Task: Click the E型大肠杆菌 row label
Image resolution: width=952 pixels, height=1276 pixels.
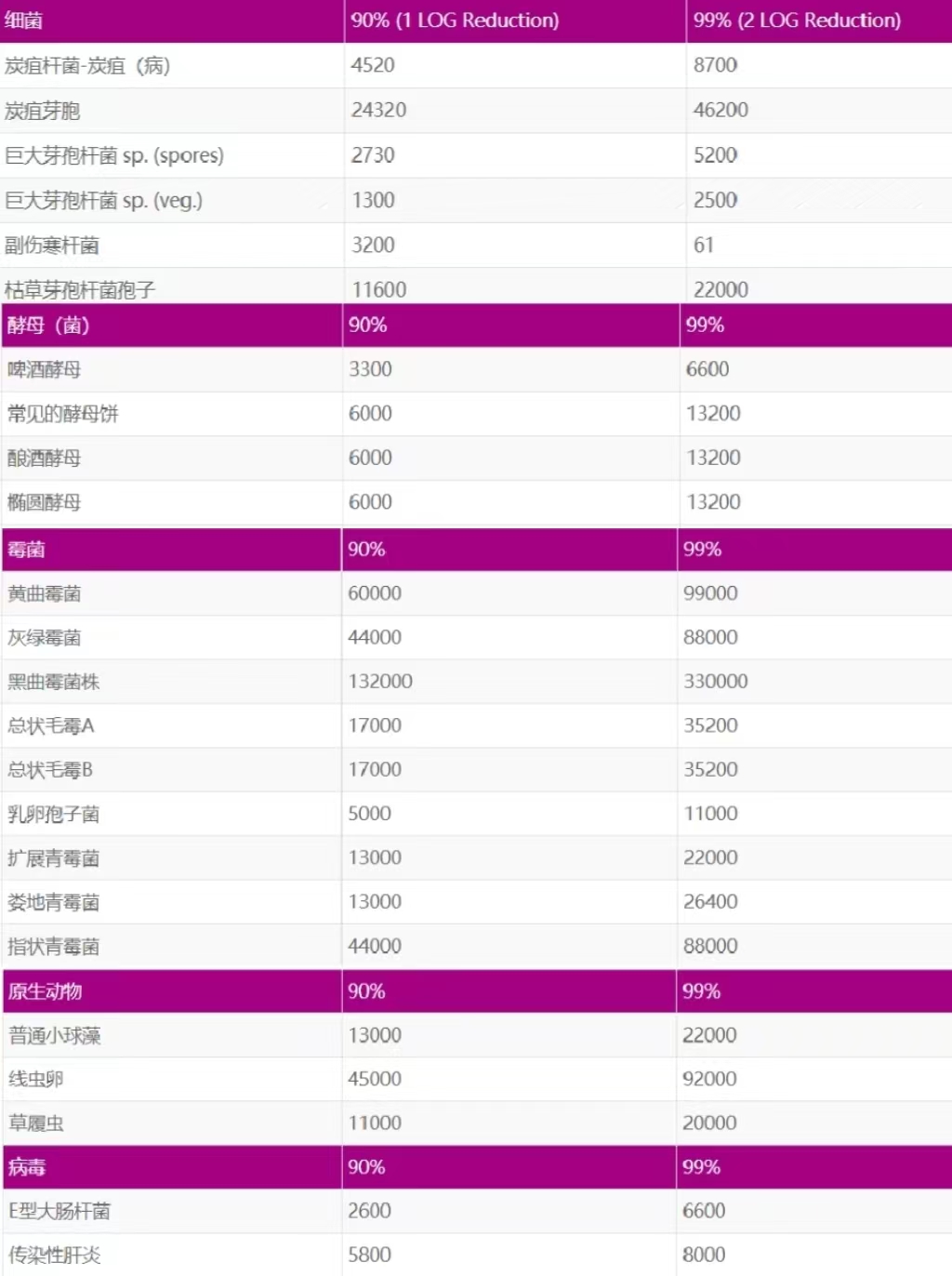Action: (x=59, y=1211)
